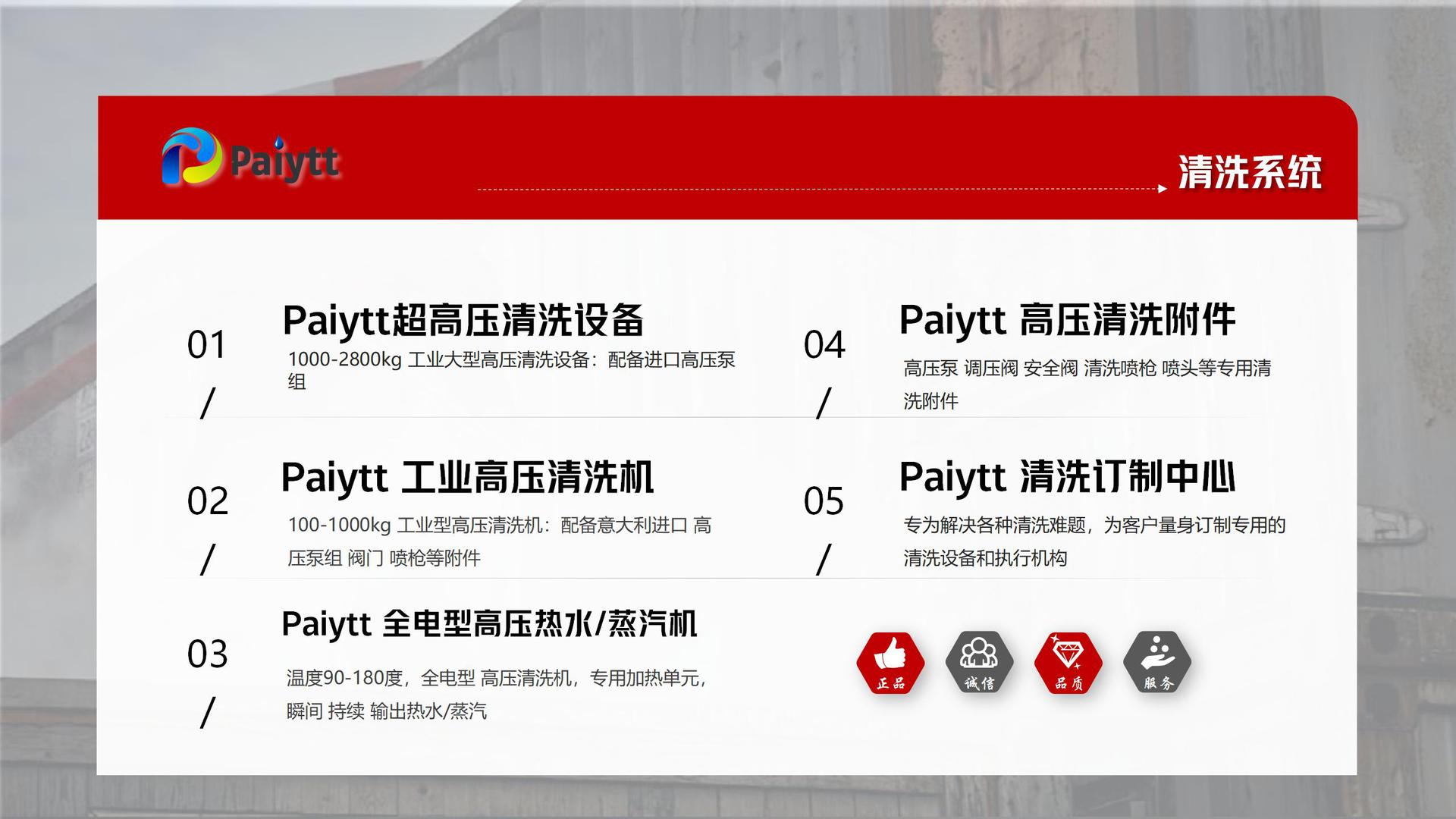Click the number 03 marker

pos(207,654)
